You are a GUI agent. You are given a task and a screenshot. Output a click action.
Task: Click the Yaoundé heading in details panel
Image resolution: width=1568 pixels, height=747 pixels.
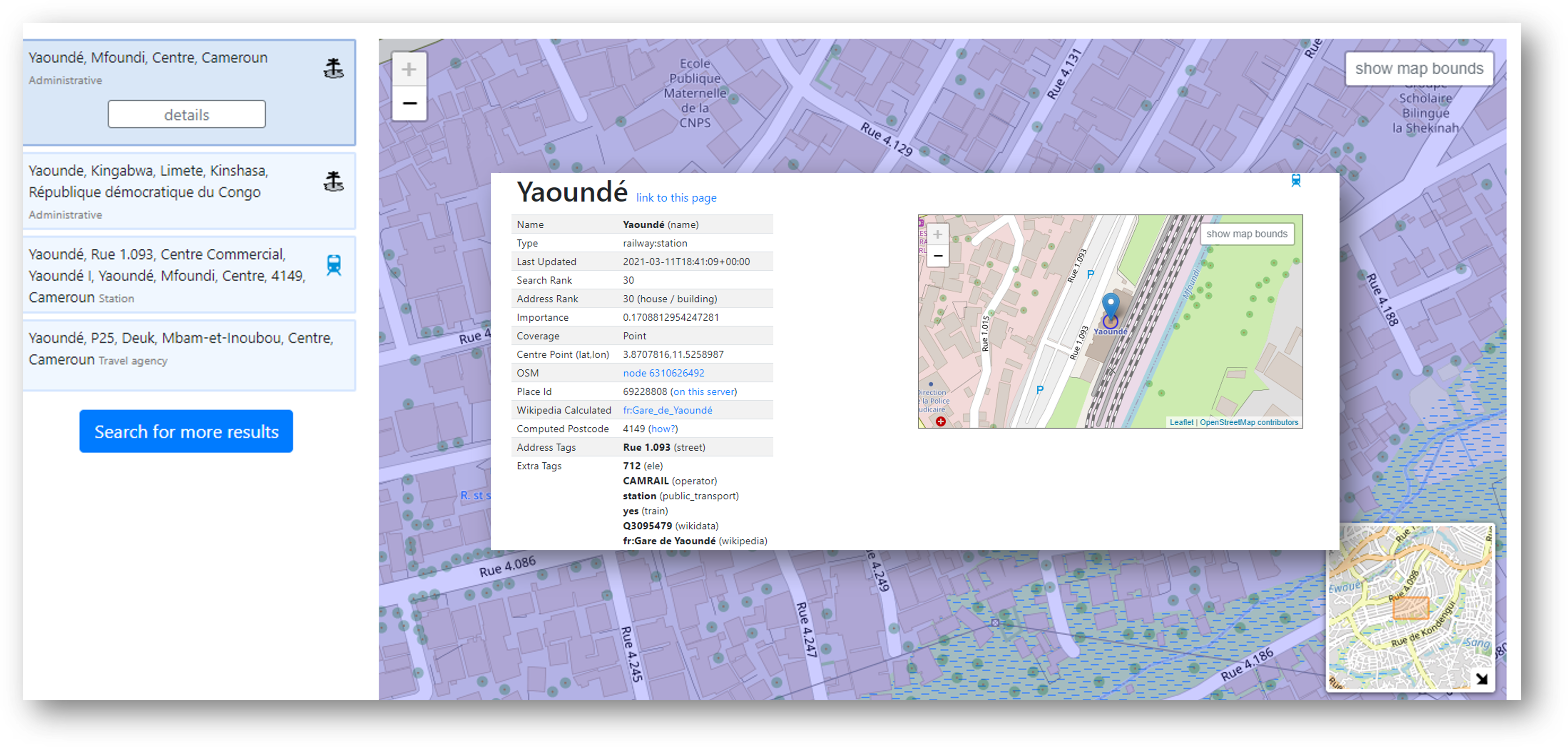point(572,192)
